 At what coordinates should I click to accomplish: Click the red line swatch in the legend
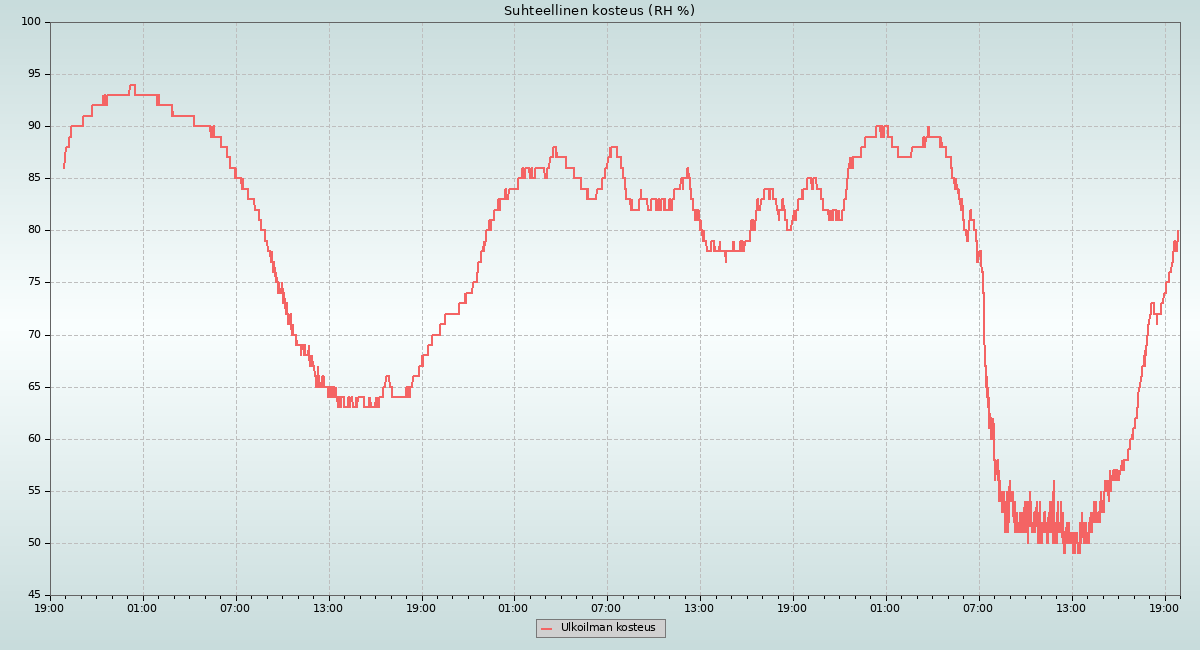click(546, 629)
